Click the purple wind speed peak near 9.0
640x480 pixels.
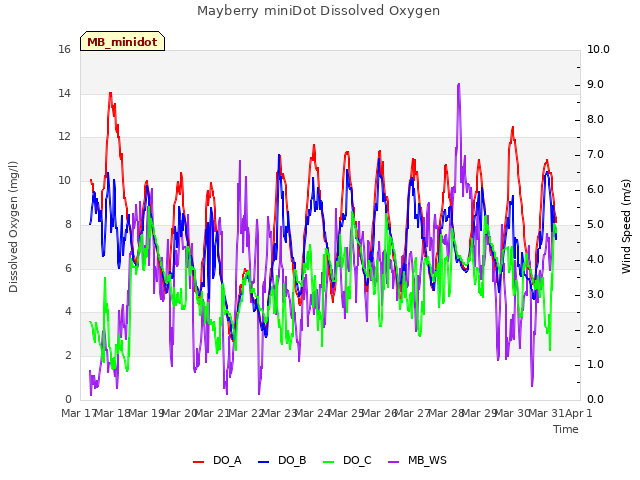tap(459, 84)
